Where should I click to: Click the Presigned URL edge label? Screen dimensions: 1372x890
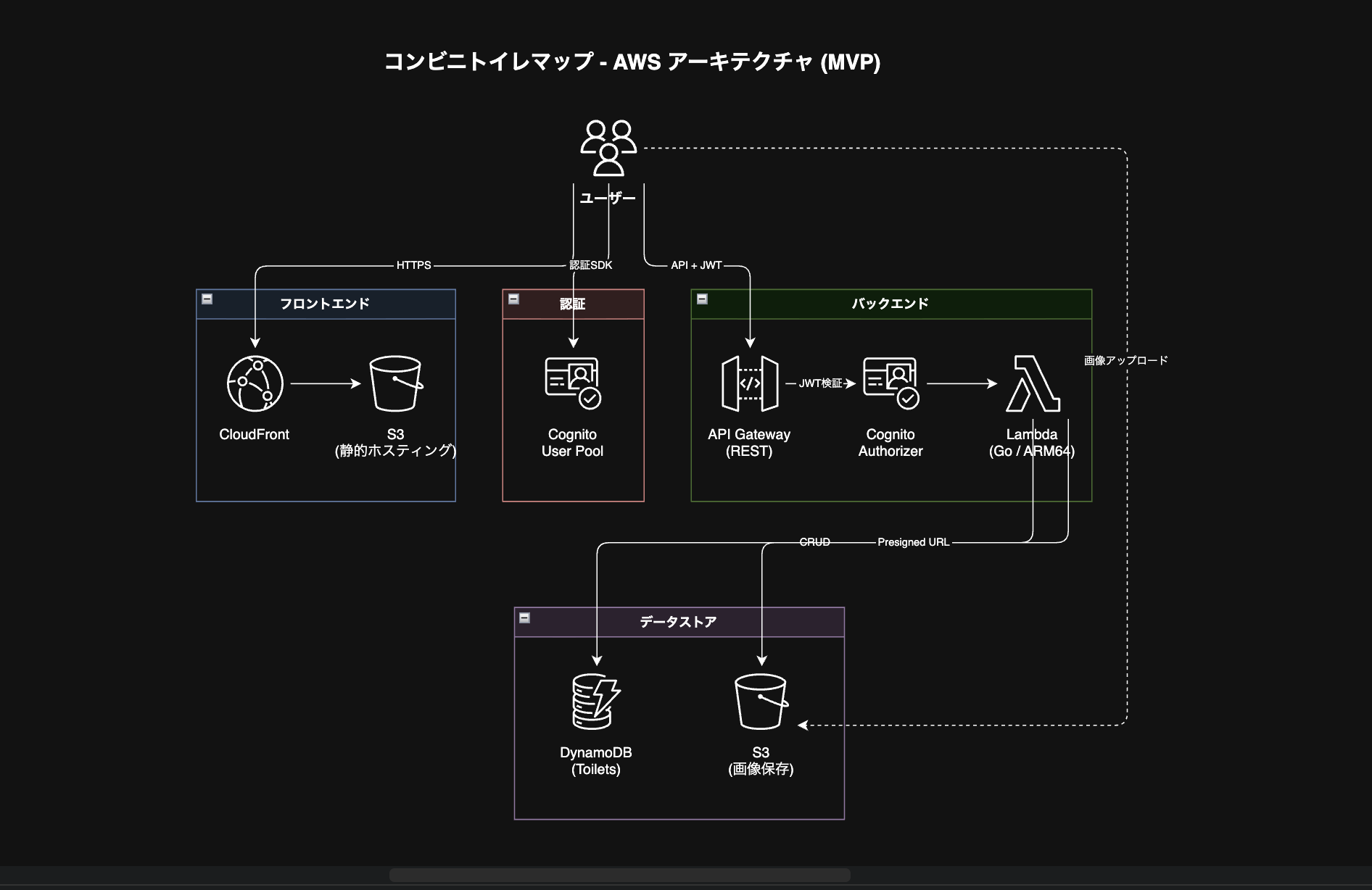point(913,542)
